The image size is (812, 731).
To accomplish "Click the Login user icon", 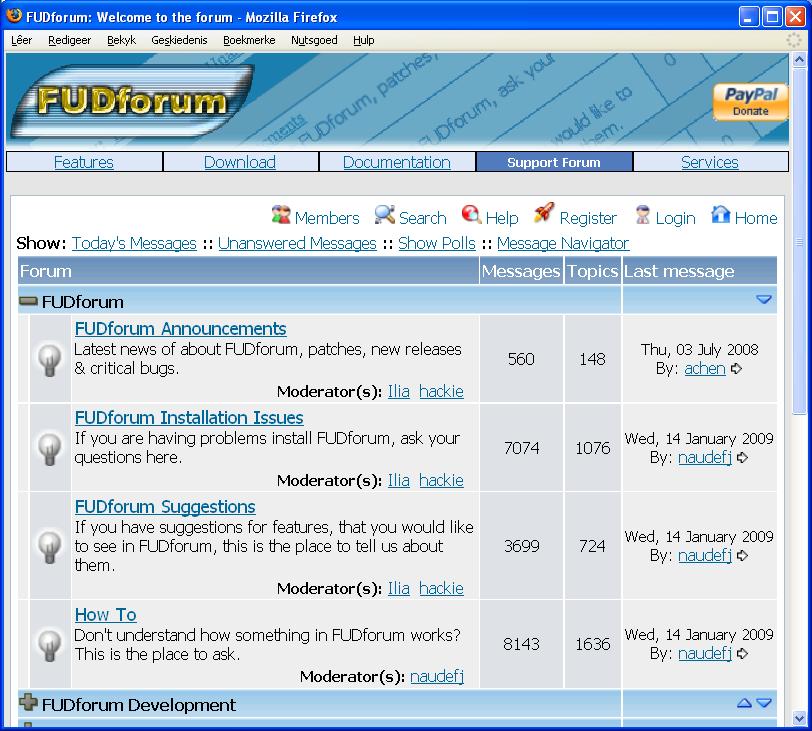I will (x=642, y=216).
